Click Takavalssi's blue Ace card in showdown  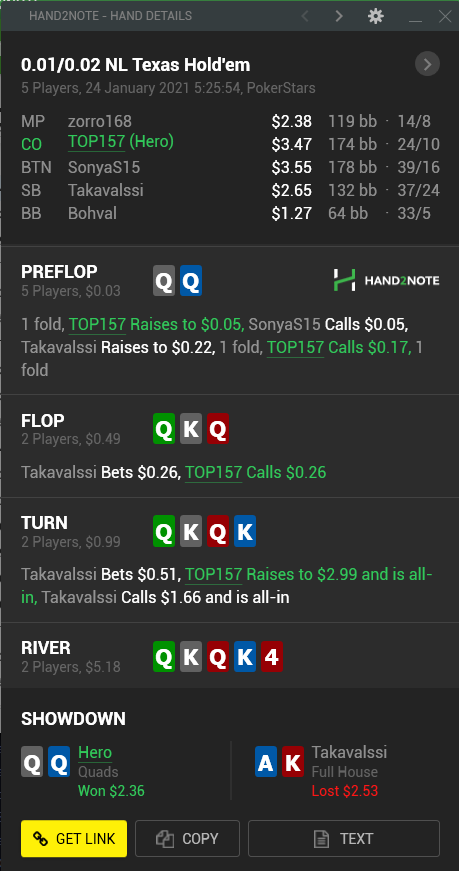click(x=266, y=762)
